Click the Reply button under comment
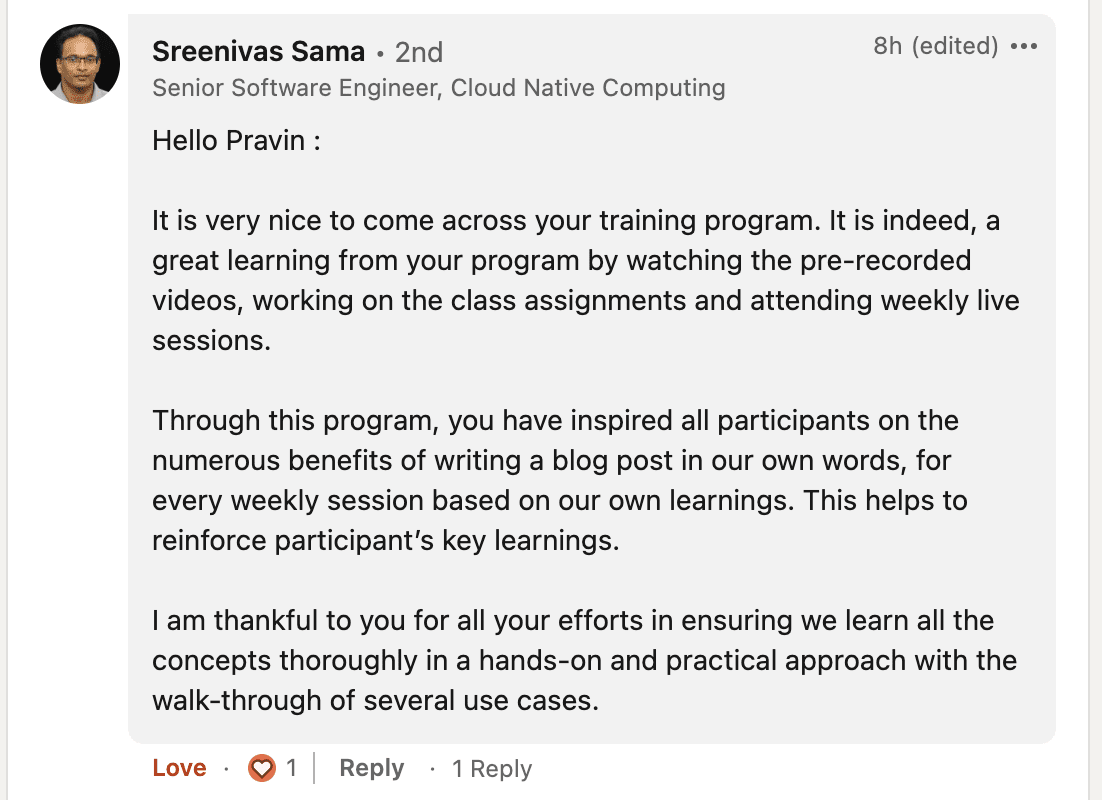This screenshot has width=1102, height=800. [x=372, y=768]
